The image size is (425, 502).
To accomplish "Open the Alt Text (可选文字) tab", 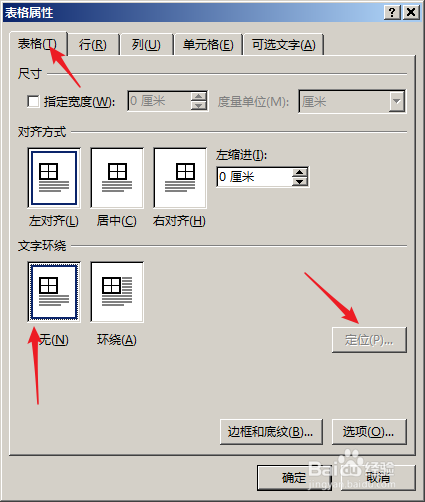I will coord(284,44).
